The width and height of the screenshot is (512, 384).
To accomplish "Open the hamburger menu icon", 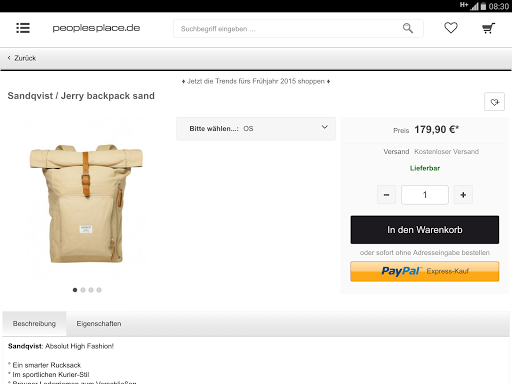I will [x=23, y=28].
